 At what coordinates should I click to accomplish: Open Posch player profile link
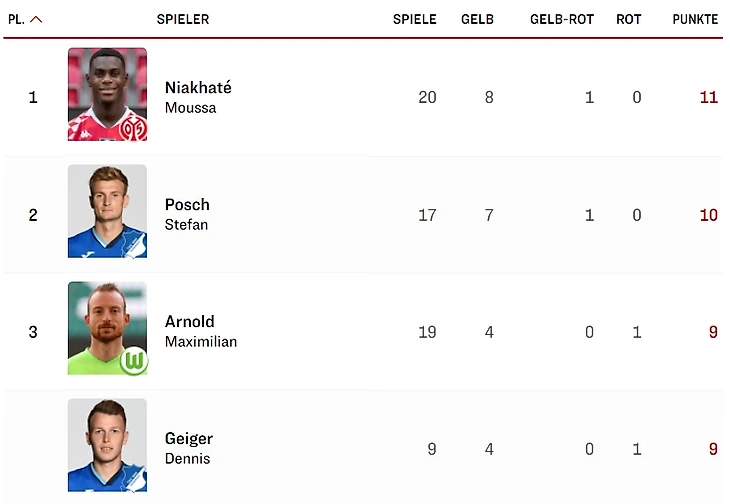tap(187, 205)
